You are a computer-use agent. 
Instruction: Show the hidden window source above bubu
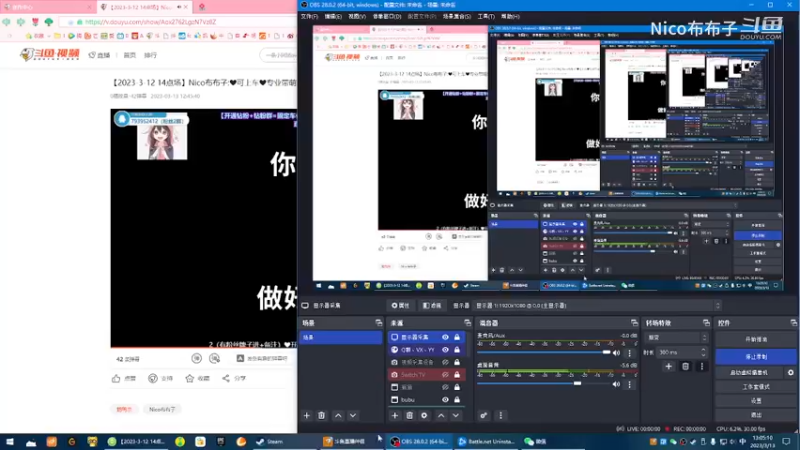point(445,387)
